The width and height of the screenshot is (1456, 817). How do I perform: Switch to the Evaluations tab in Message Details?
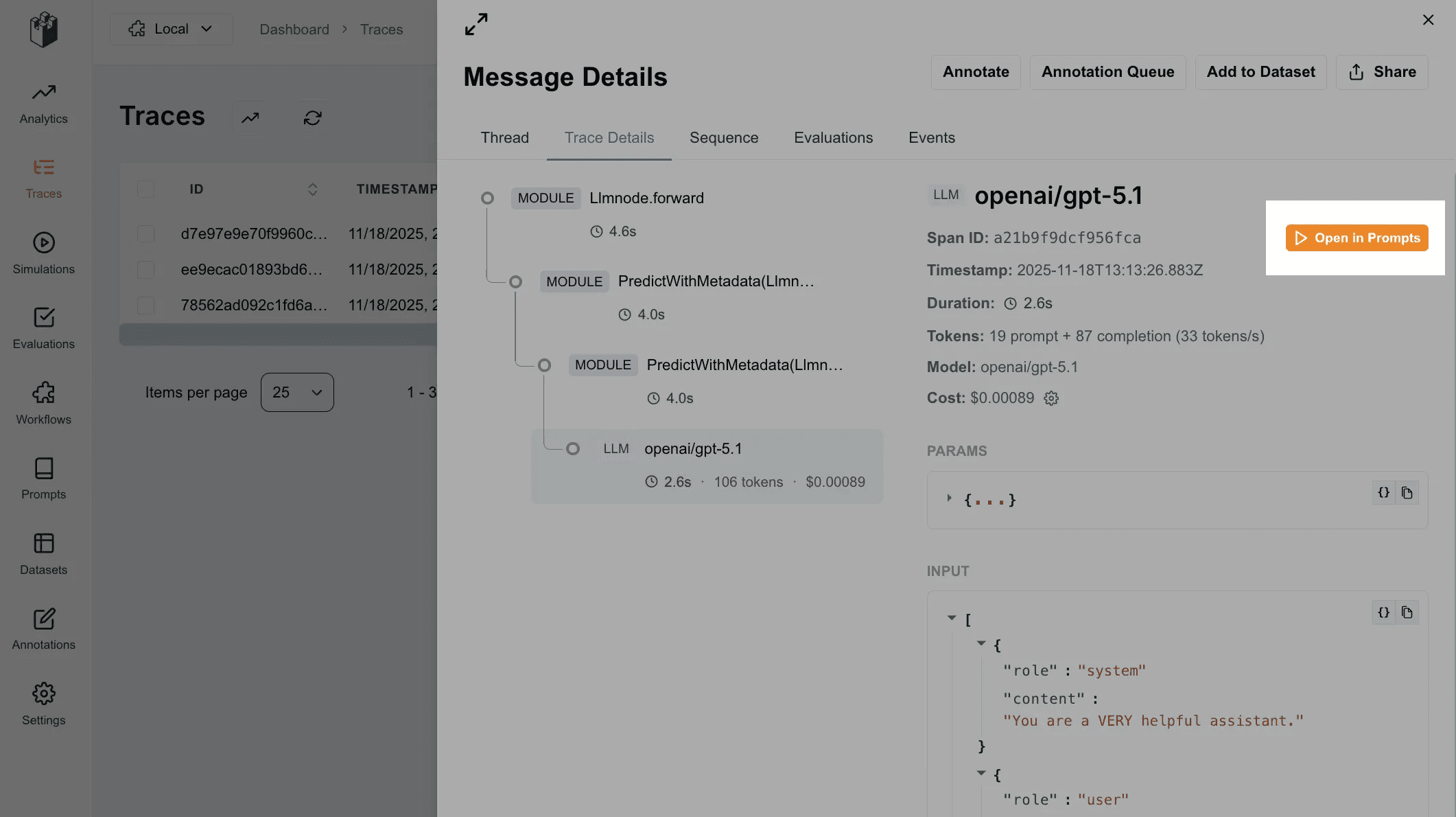click(x=834, y=138)
